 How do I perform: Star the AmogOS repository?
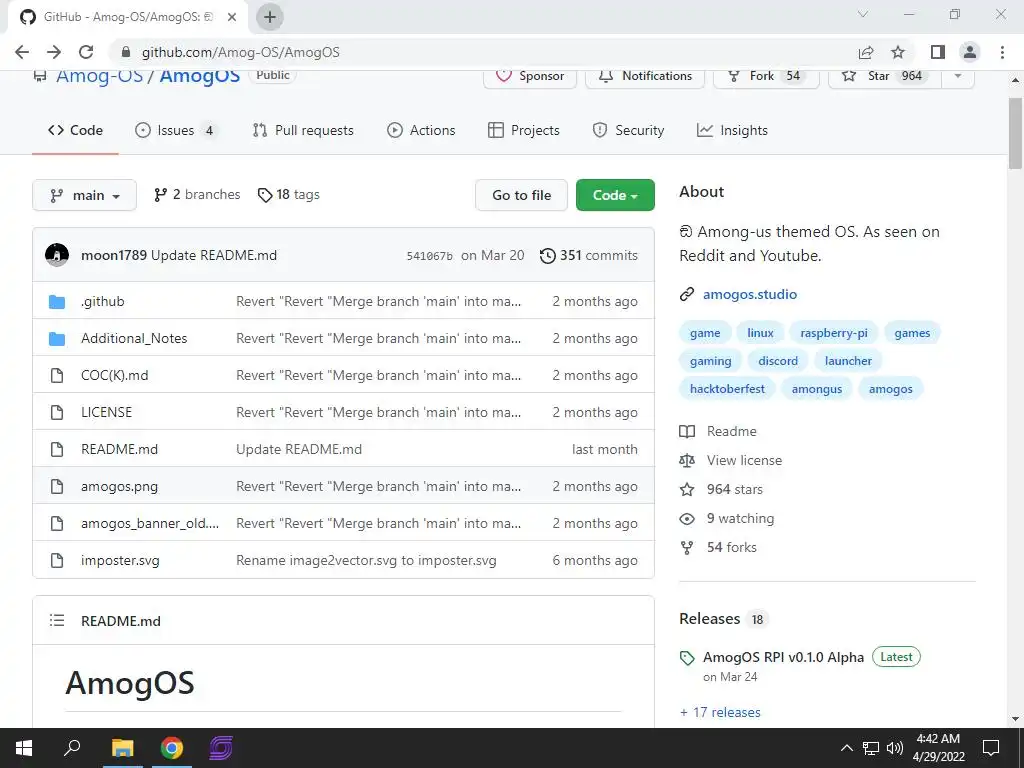(885, 76)
